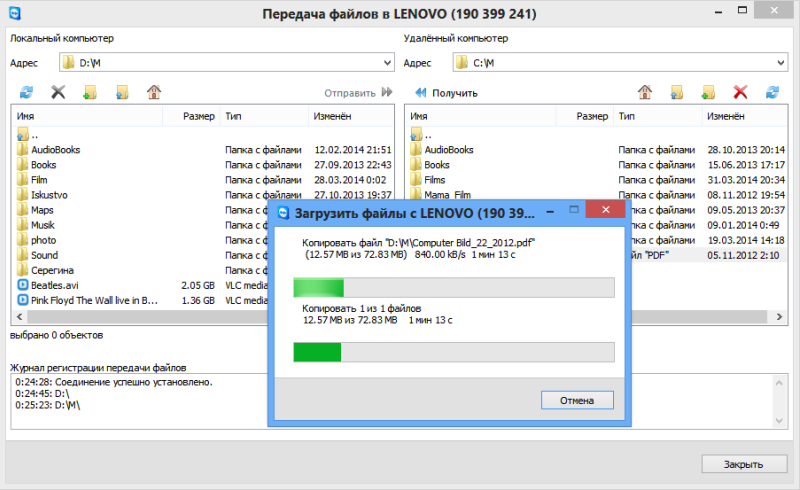The image size is (800, 490).
Task: Expand the remote address C:\M dropdown
Action: (x=781, y=63)
